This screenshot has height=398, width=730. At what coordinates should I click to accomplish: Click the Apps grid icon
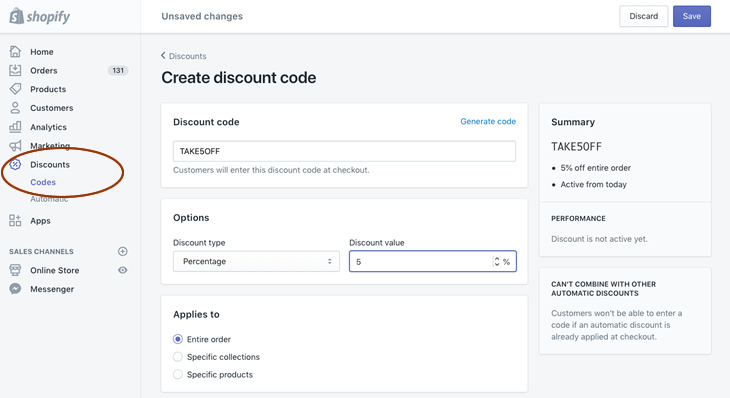[15, 221]
